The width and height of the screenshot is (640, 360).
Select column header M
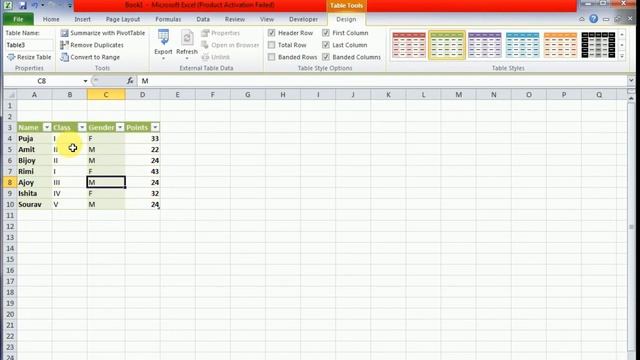pyautogui.click(x=458, y=95)
